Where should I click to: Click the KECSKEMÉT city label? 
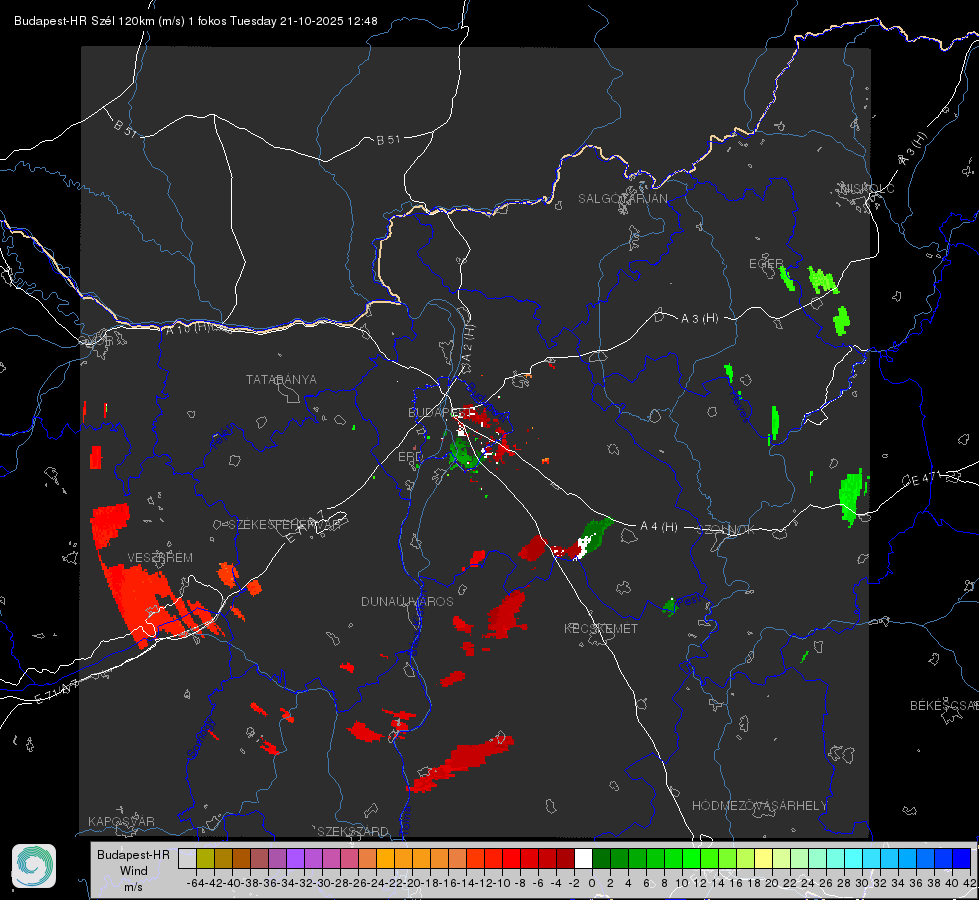pyautogui.click(x=601, y=628)
